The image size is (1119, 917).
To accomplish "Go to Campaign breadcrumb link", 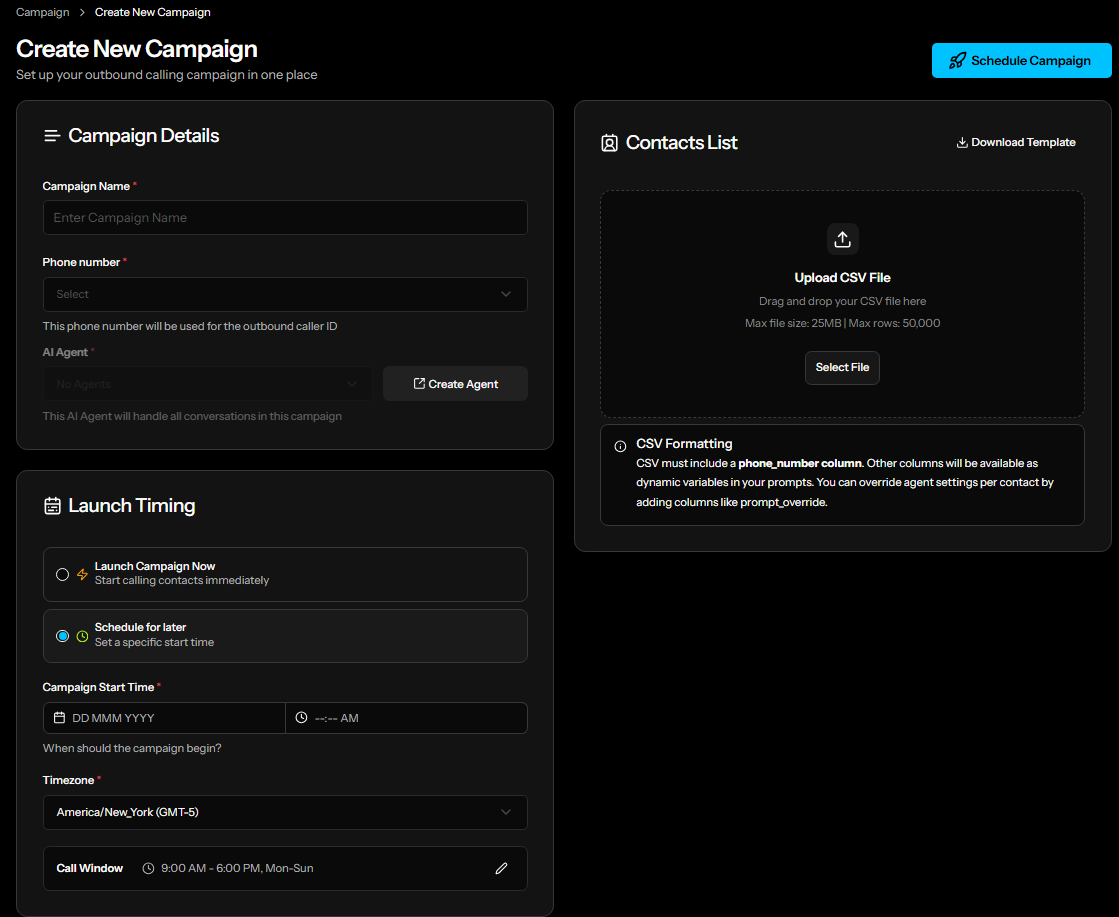I will (43, 12).
